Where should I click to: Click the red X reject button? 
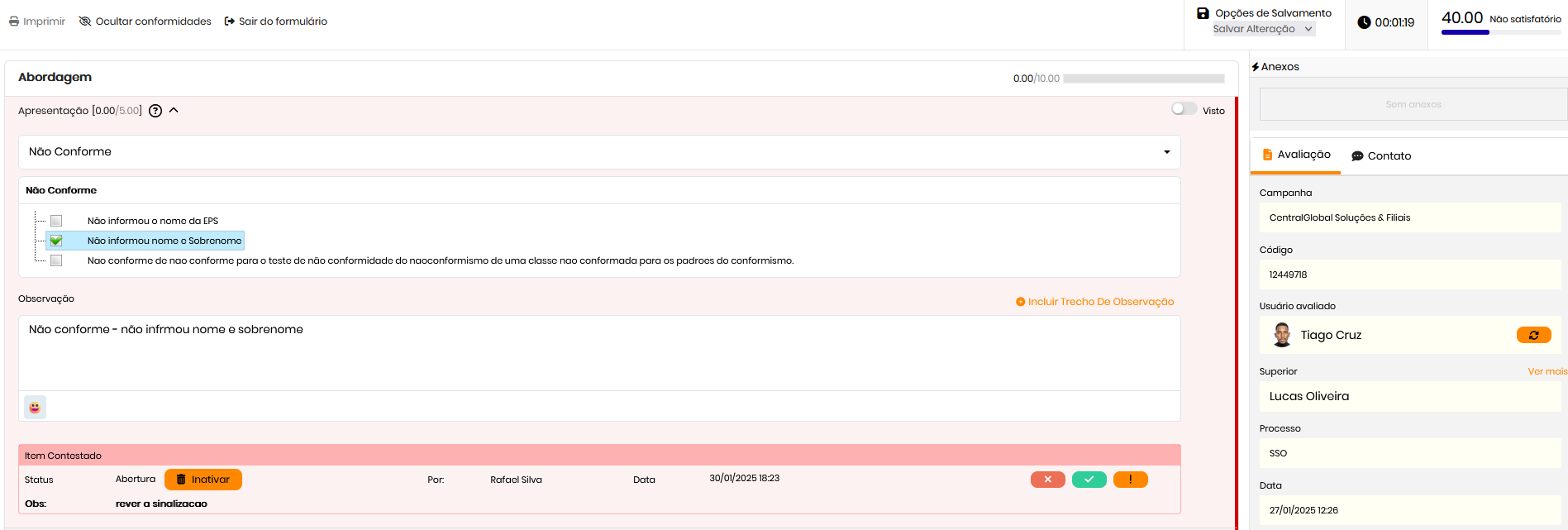[x=1047, y=480]
